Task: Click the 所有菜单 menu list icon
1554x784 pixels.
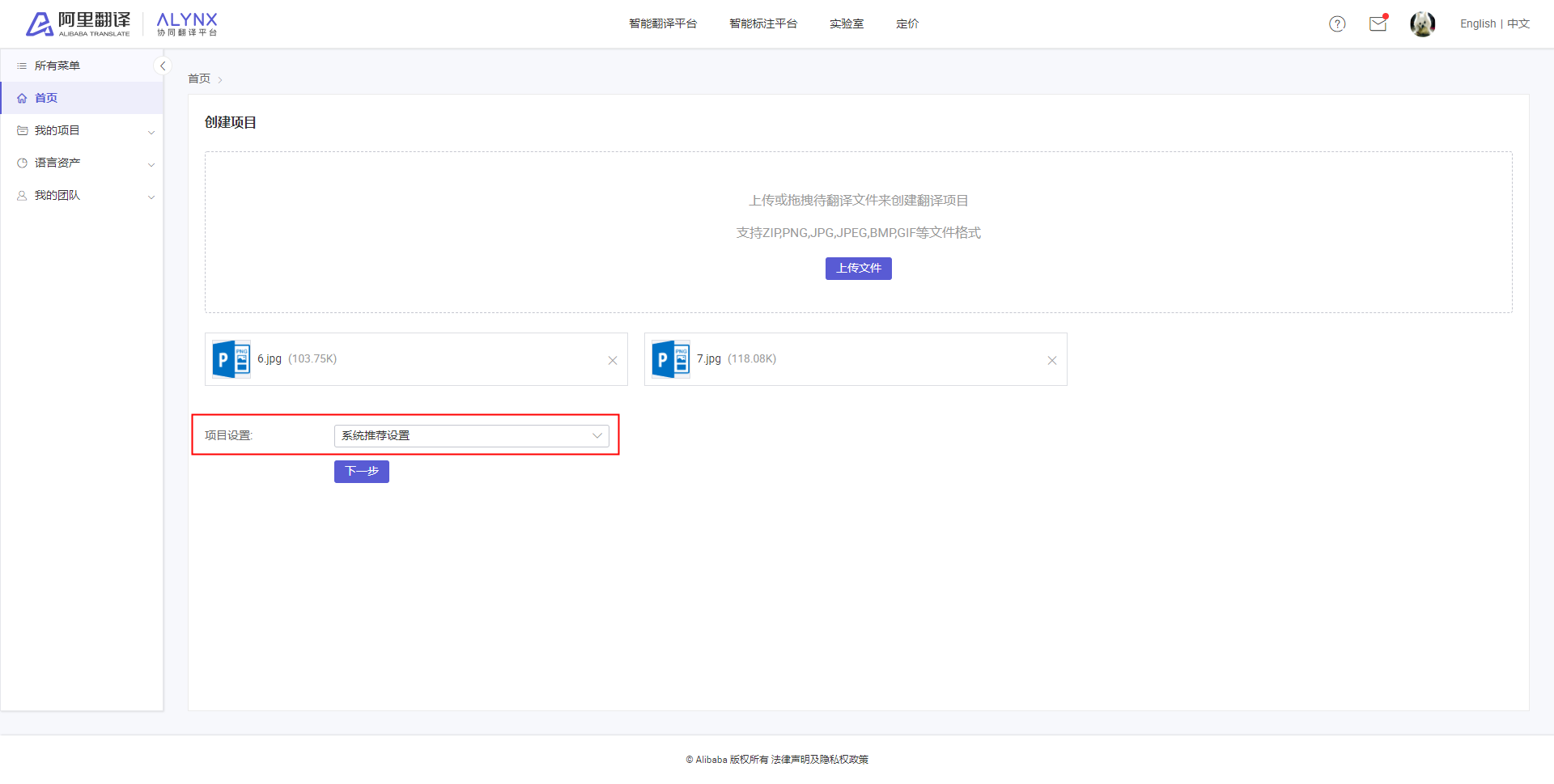Action: [22, 66]
